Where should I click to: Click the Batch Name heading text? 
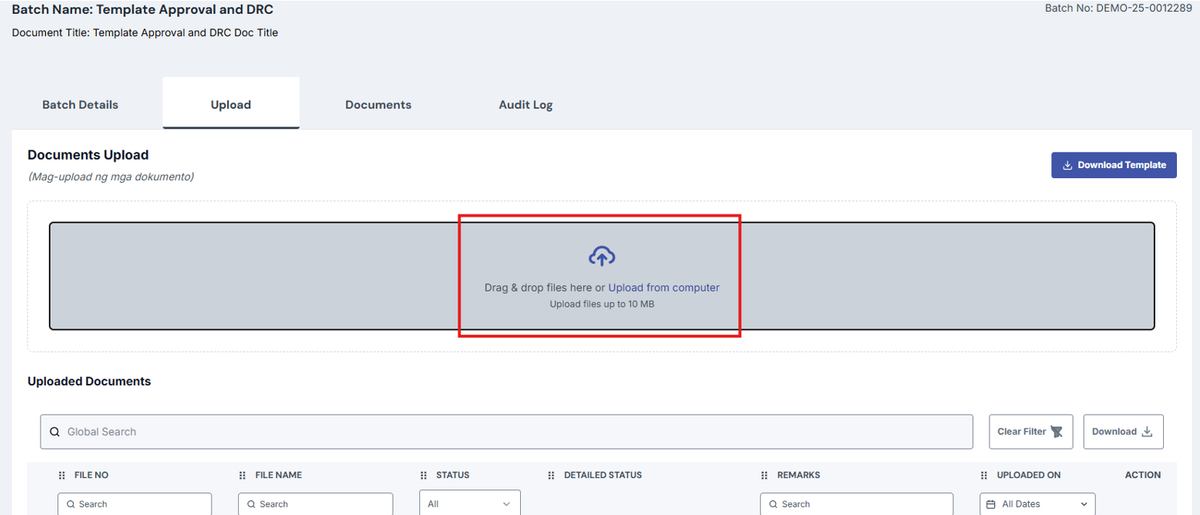[x=142, y=10]
